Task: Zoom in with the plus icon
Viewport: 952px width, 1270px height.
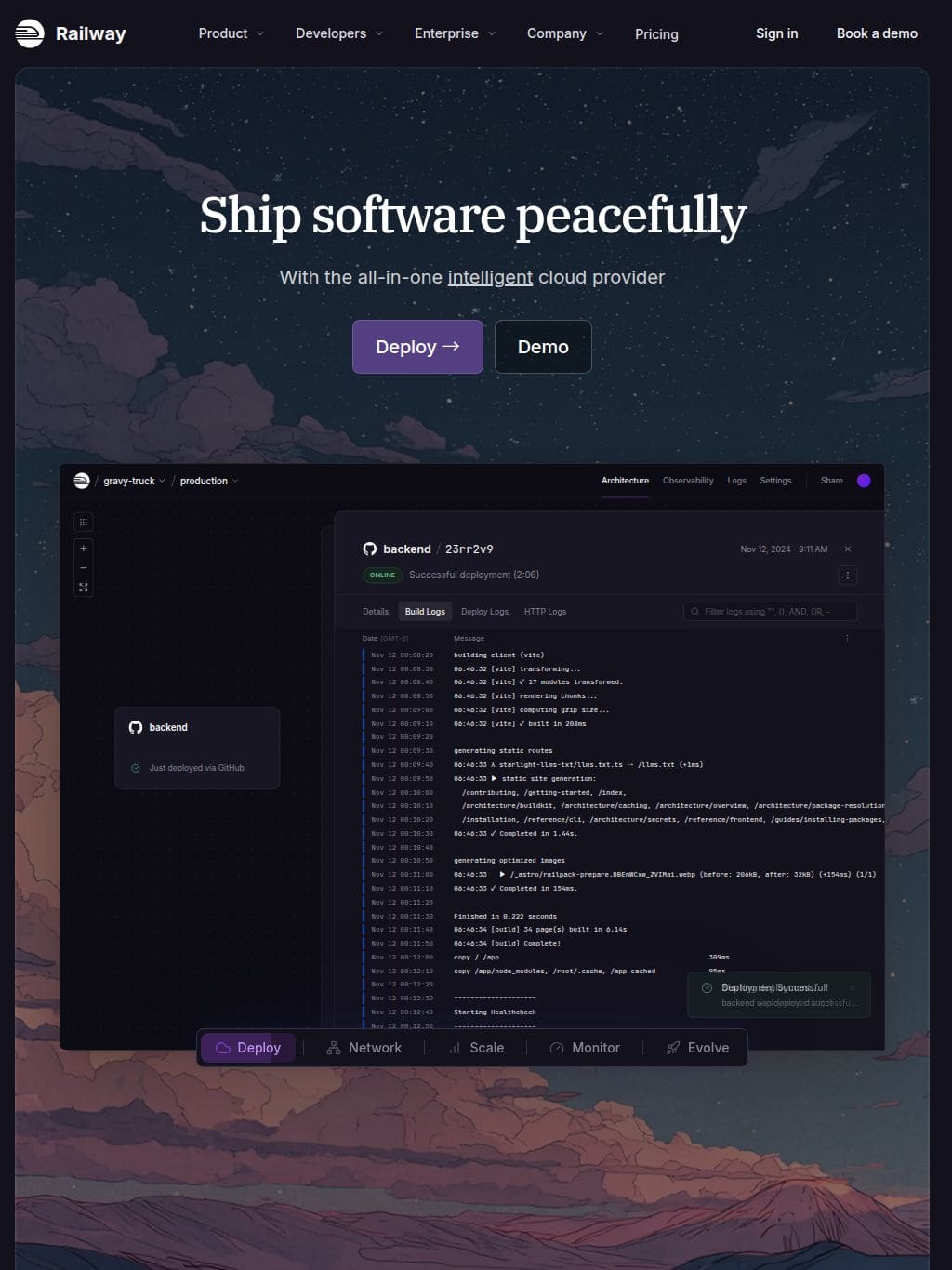Action: 83,549
